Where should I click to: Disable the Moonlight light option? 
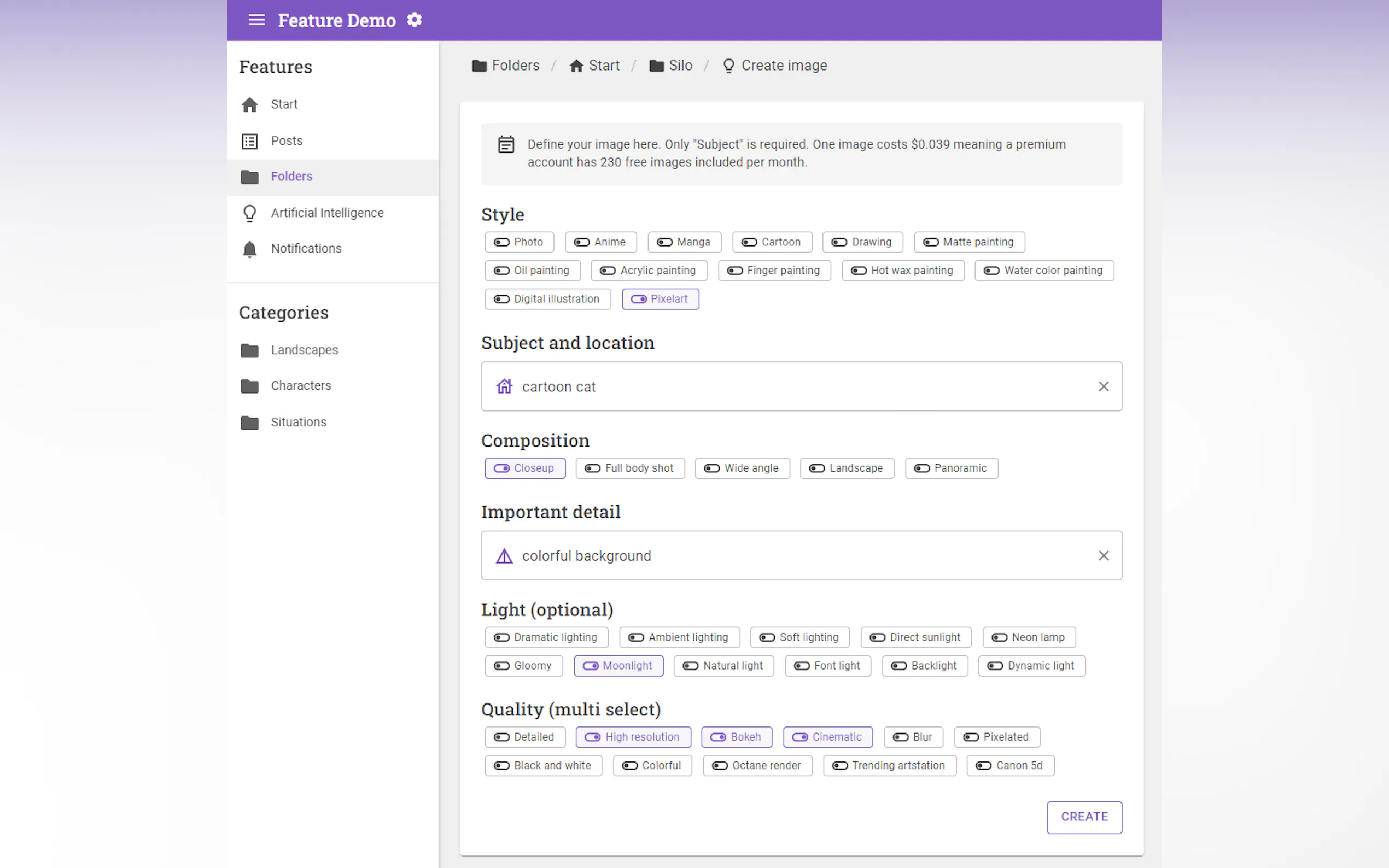pyautogui.click(x=618, y=666)
